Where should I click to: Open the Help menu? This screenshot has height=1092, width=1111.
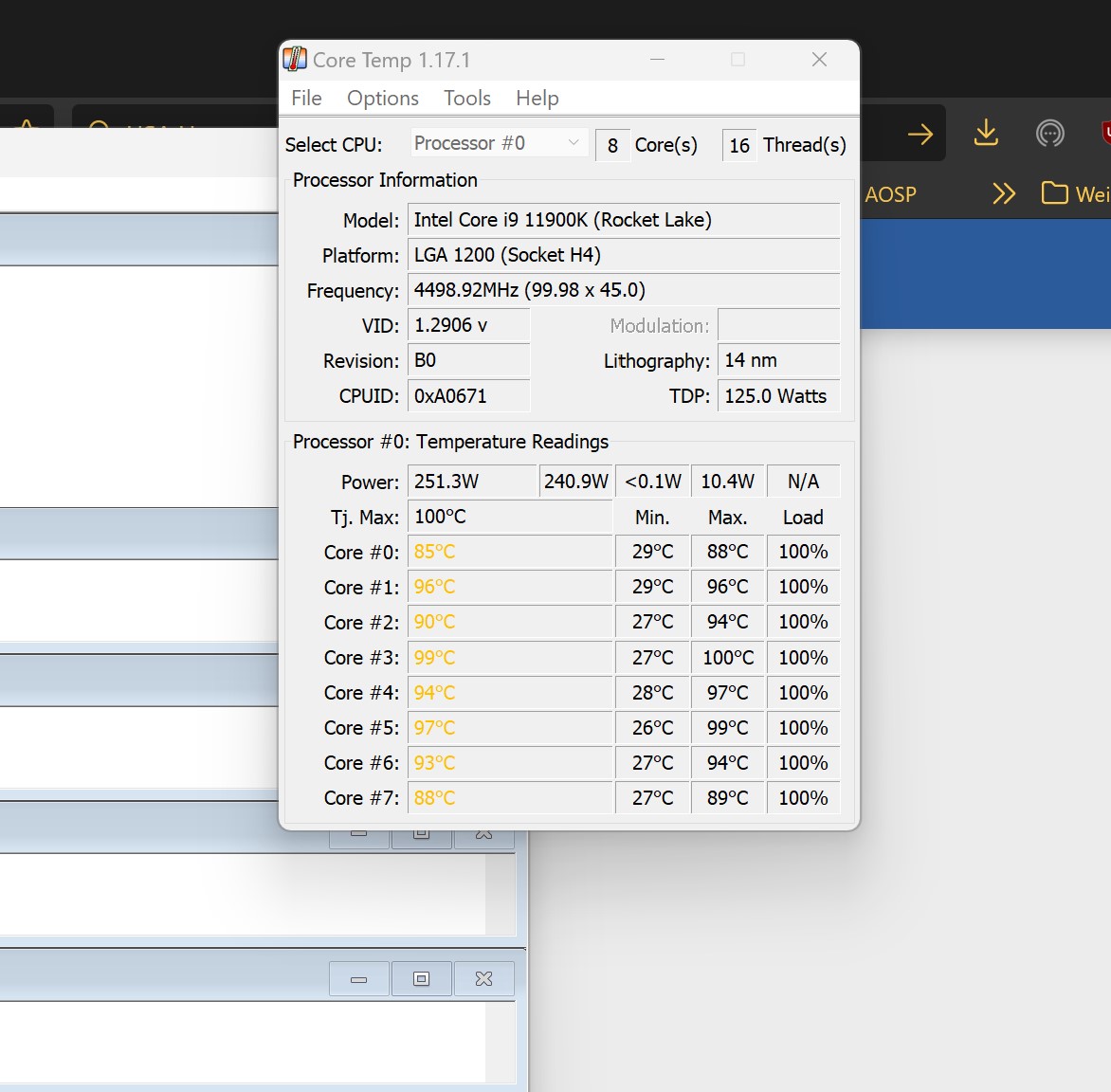(537, 98)
